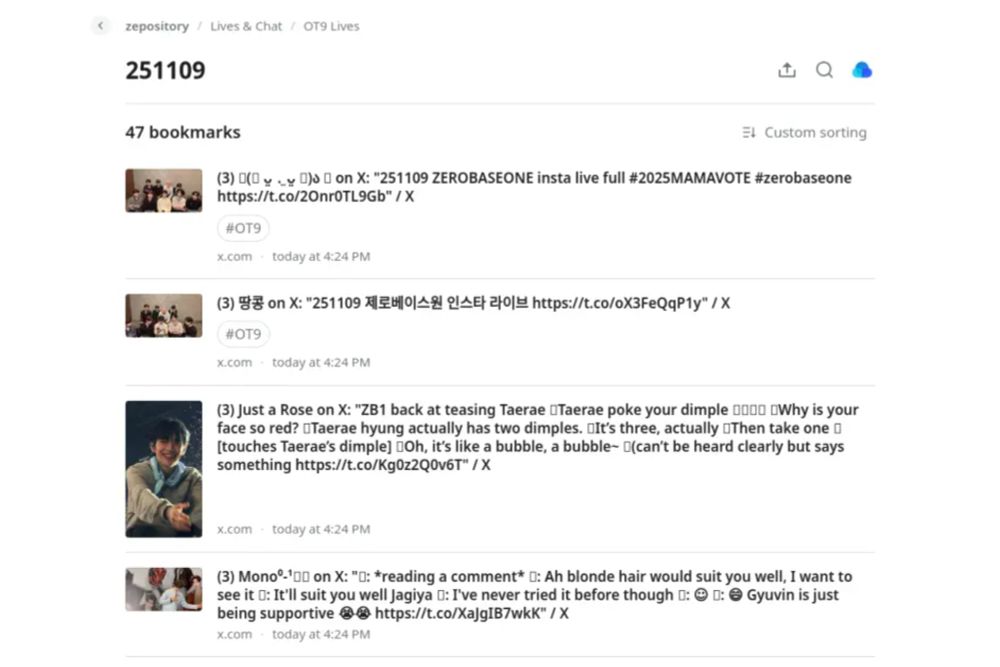Image resolution: width=1000 pixels, height=667 pixels.
Task: Open the Custom sorting dropdown
Action: coord(804,132)
